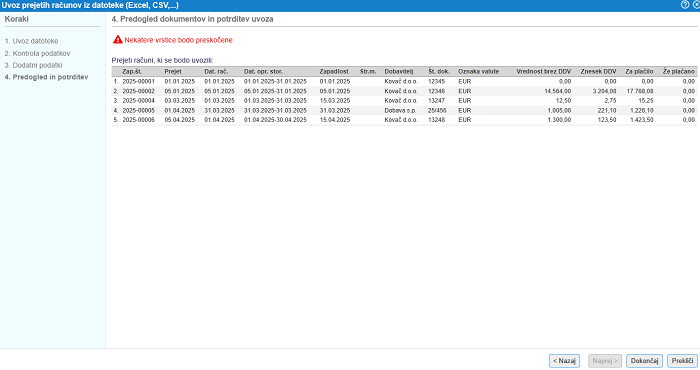Click the Za plačilo column header
This screenshot has width=700, height=370.
pos(639,71)
